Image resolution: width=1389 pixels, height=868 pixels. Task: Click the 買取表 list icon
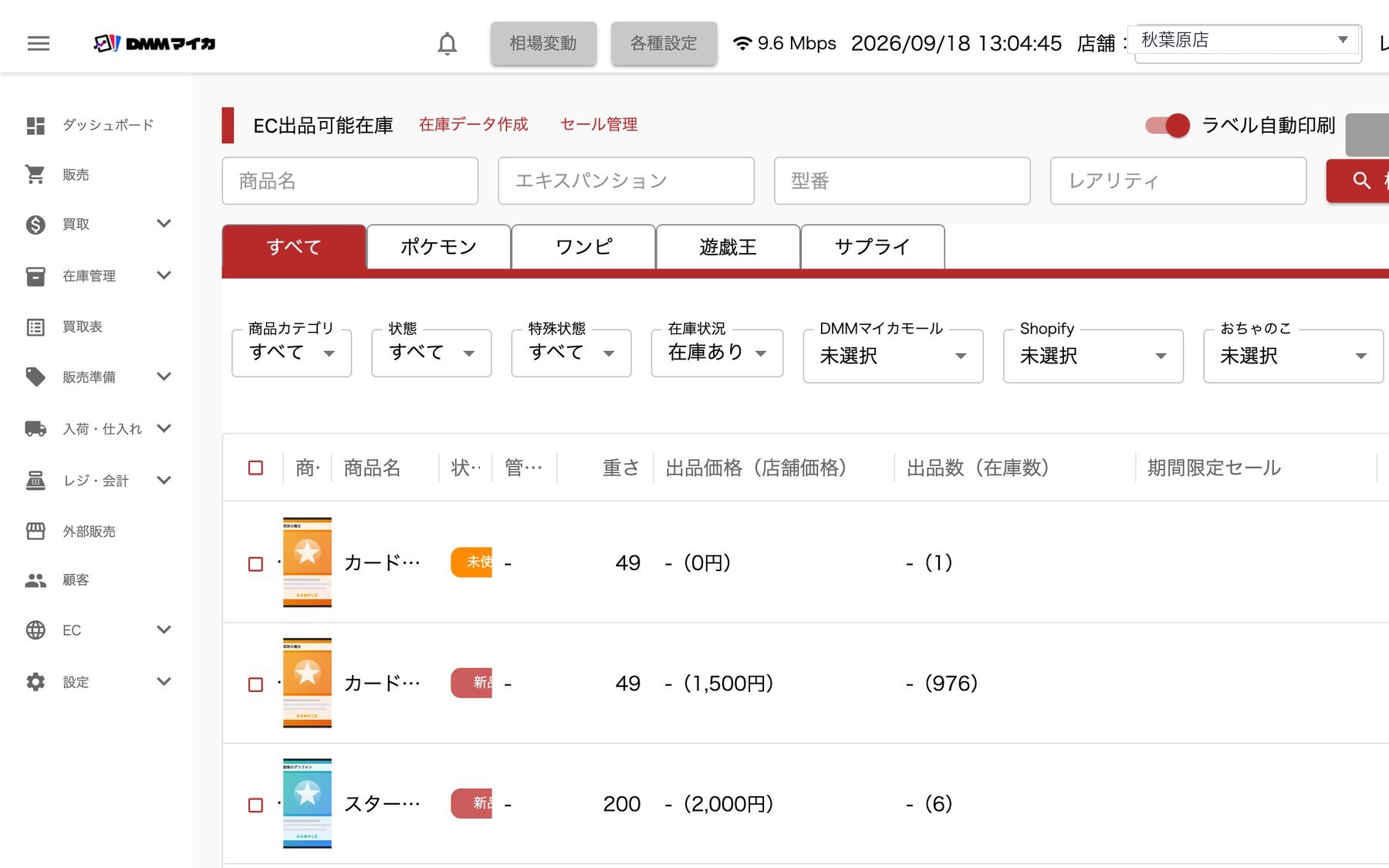(x=35, y=327)
